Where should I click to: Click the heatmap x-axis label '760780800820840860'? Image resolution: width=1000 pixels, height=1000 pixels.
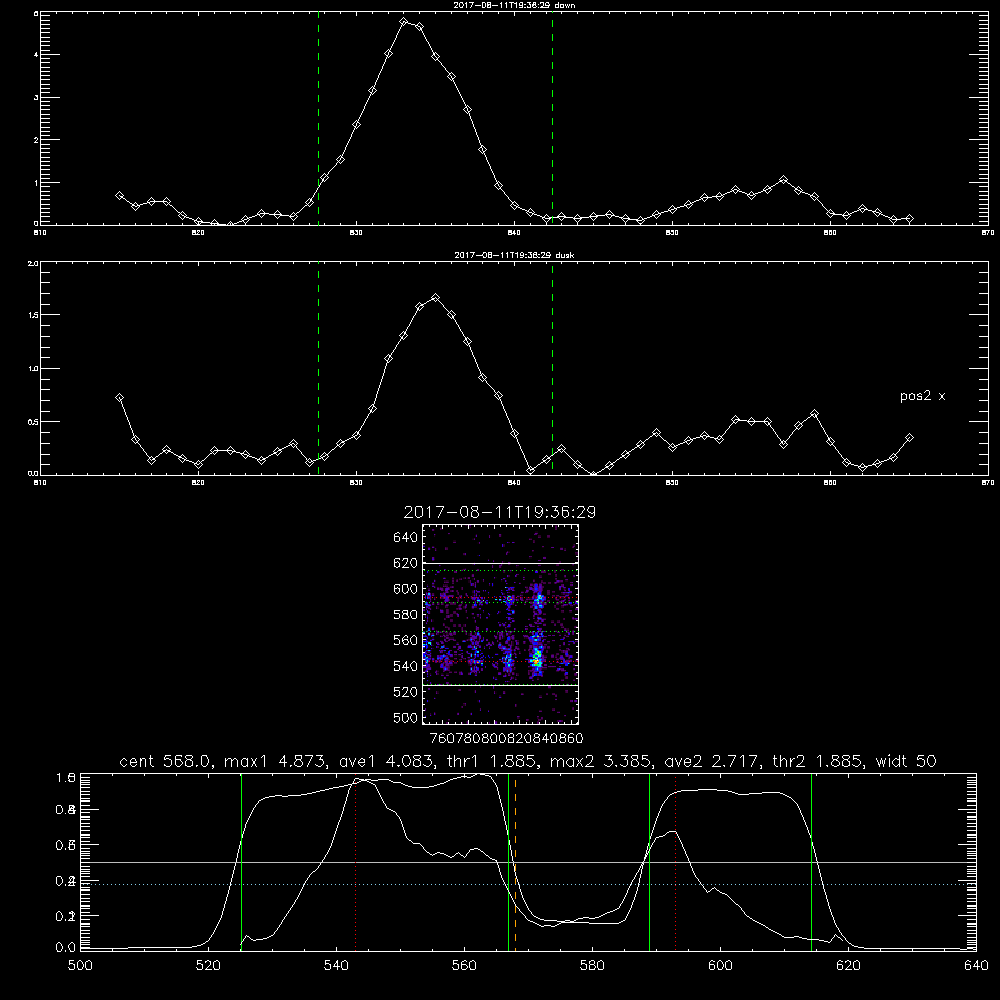pyautogui.click(x=506, y=738)
